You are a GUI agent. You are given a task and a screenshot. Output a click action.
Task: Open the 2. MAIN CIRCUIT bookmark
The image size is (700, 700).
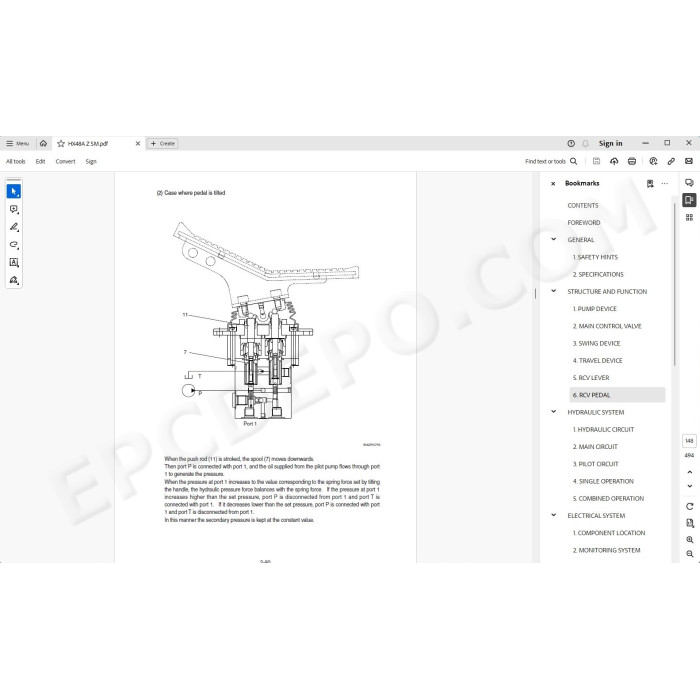pyautogui.click(x=595, y=446)
